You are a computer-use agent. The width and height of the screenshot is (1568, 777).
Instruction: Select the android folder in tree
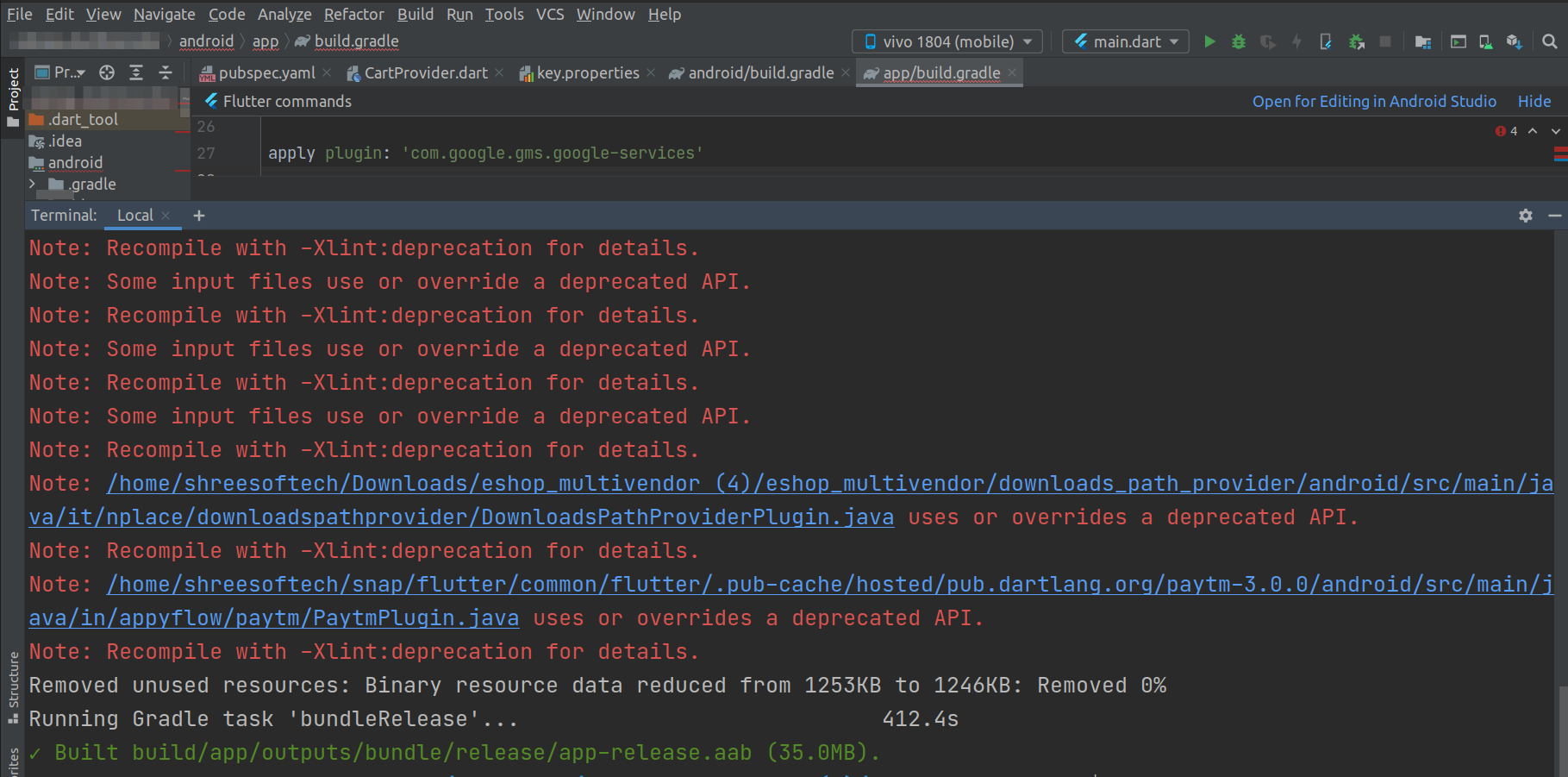coord(66,162)
